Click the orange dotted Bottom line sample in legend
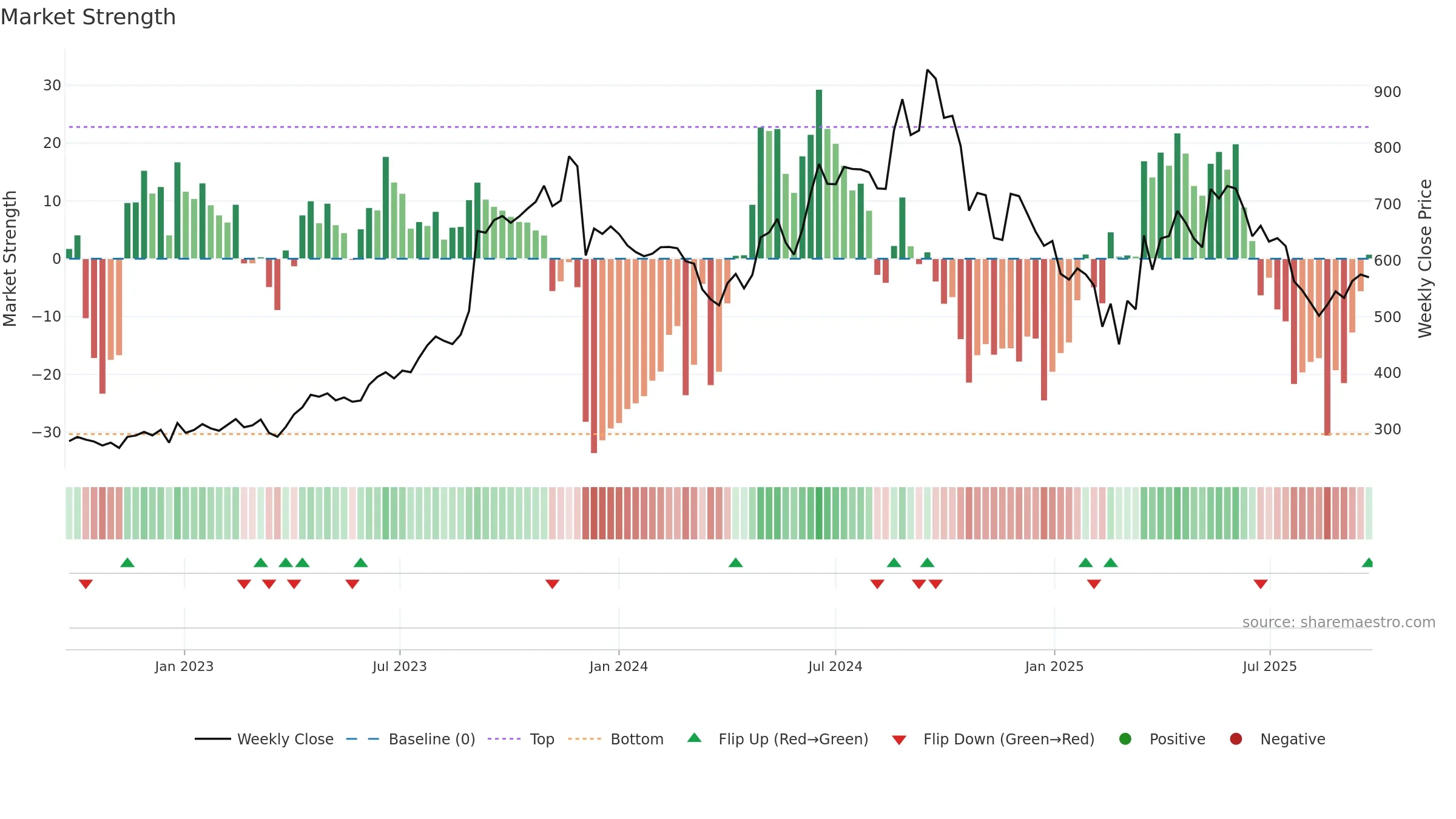 tap(585, 739)
